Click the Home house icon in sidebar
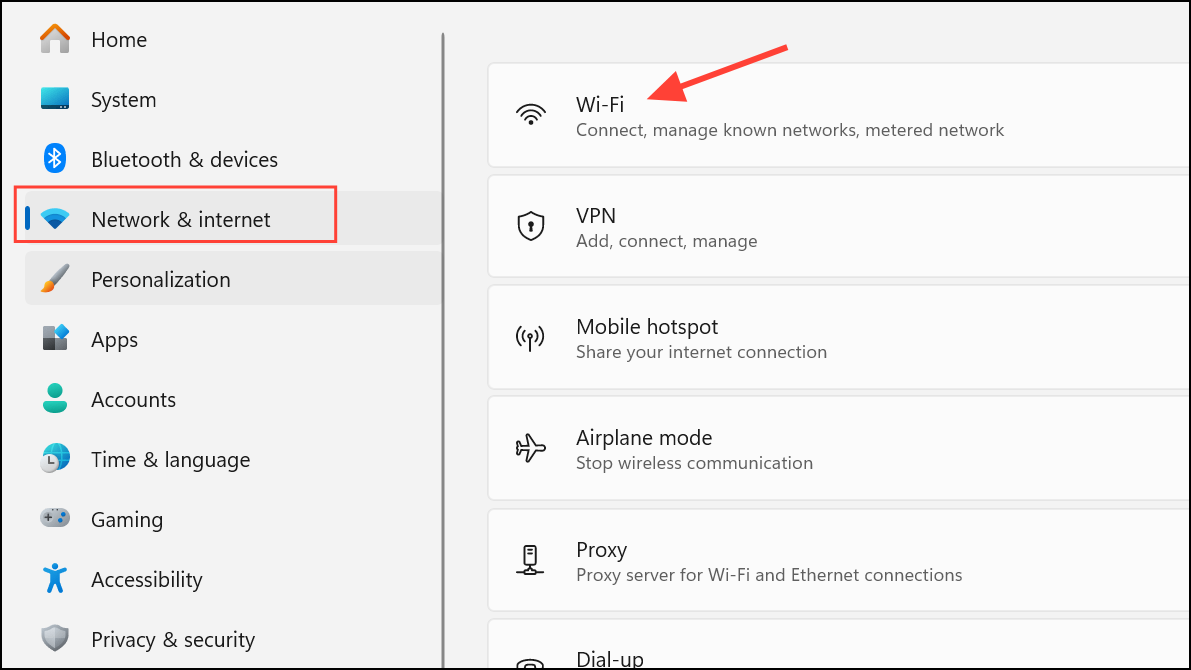Viewport: 1191px width, 670px height. [x=54, y=39]
